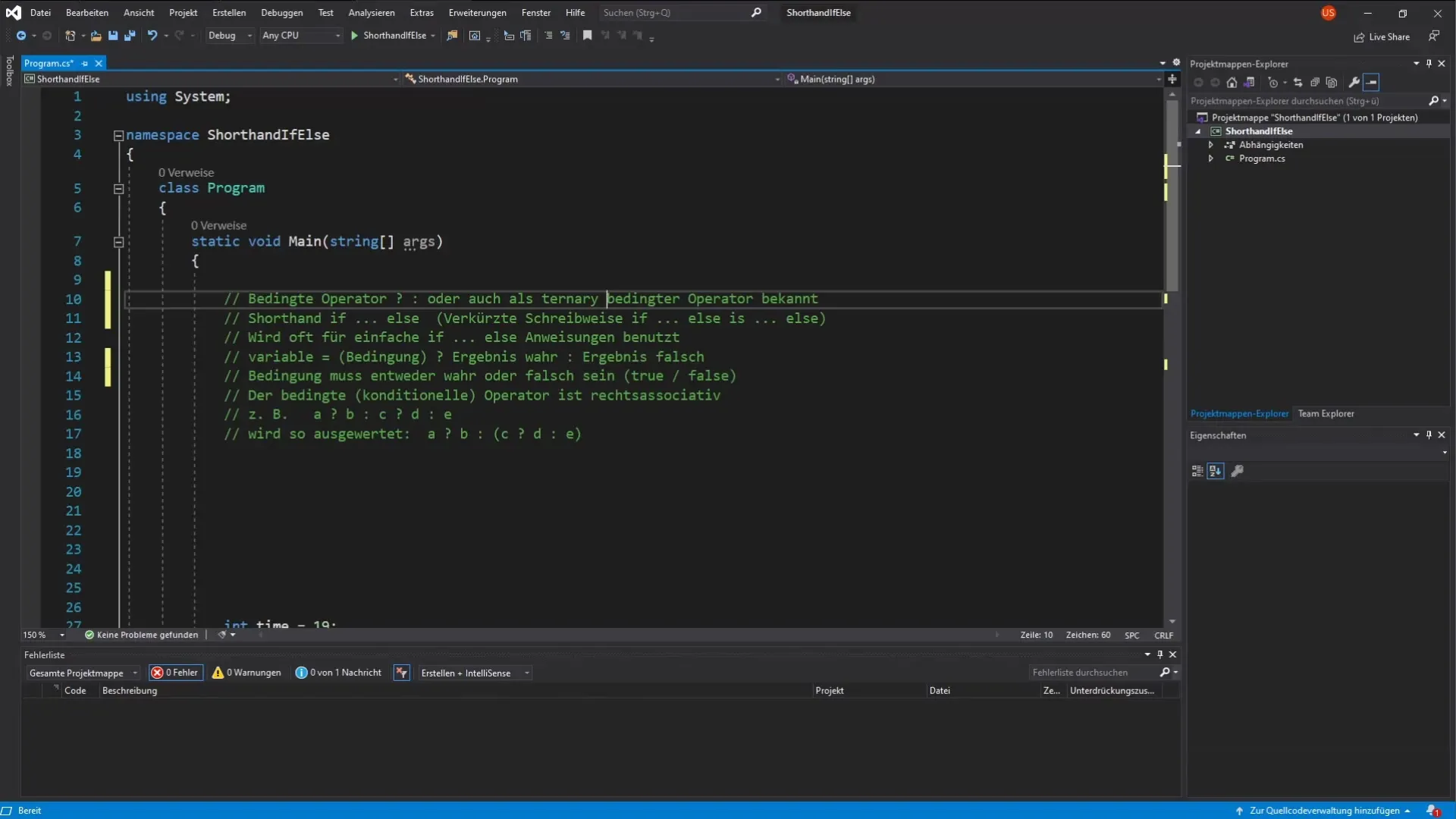
Task: Click Zur Quellcodeverwaltung hinzufügen in status bar
Action: point(1324,811)
